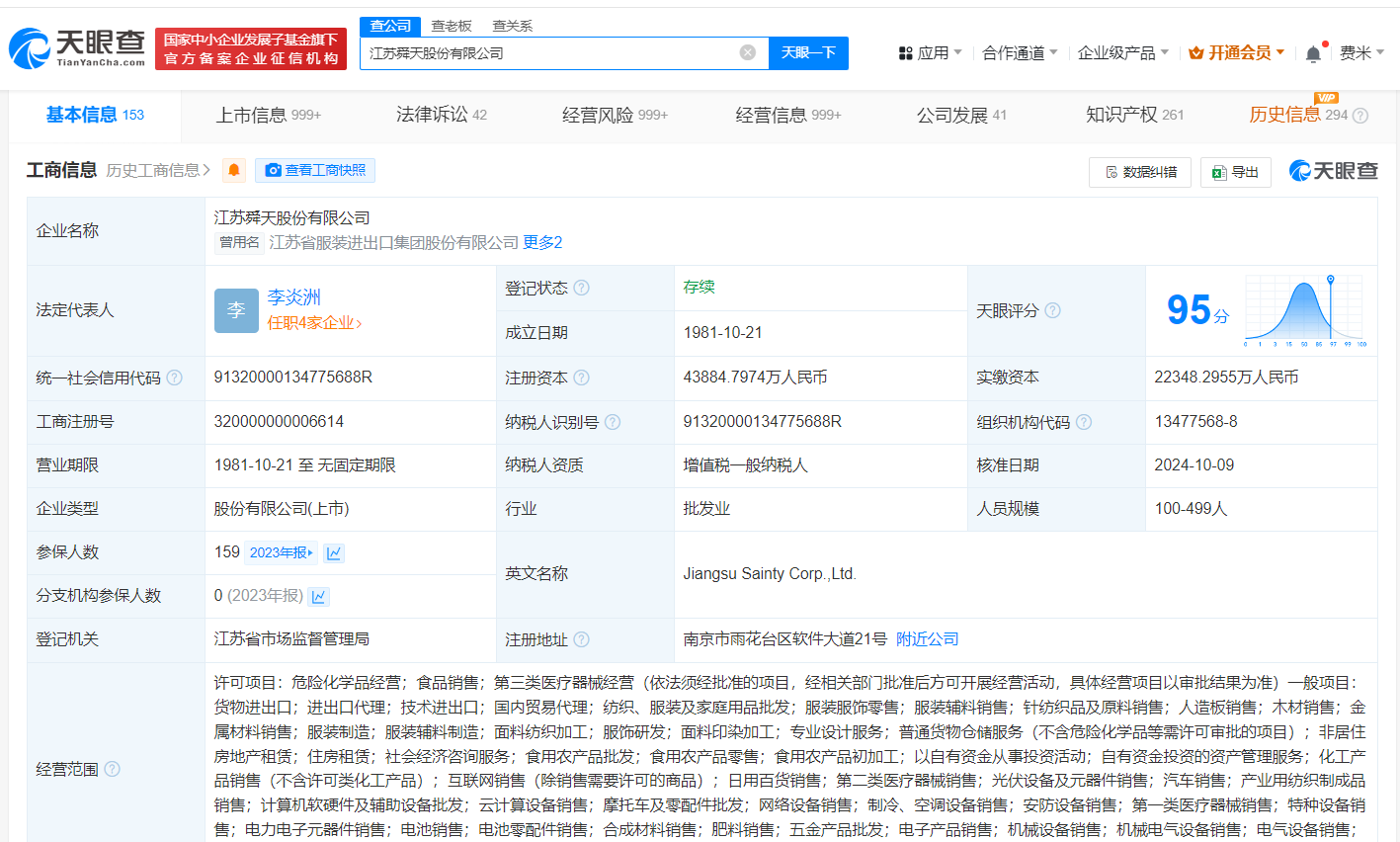Show 更多2 former names
This screenshot has height=842, width=1400.
pyautogui.click(x=542, y=242)
